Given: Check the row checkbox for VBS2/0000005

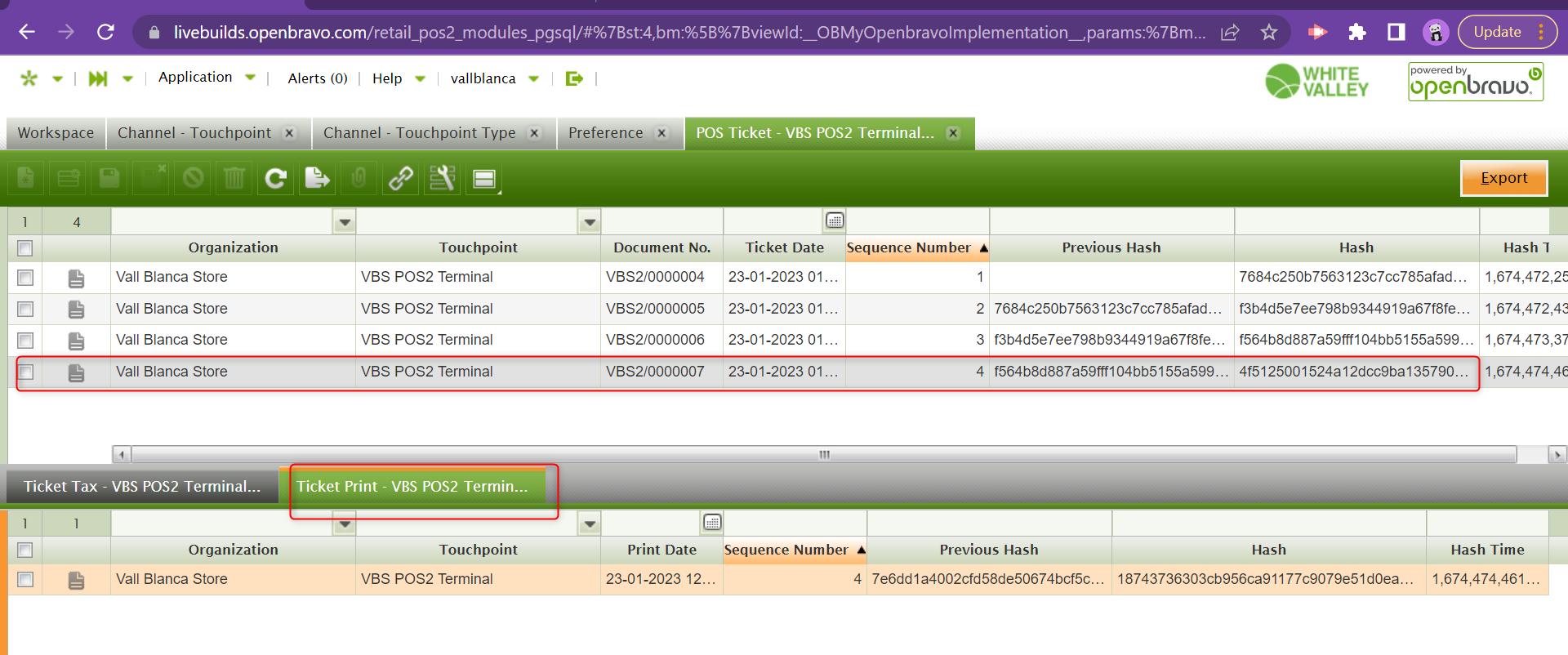Looking at the screenshot, I should 25,309.
